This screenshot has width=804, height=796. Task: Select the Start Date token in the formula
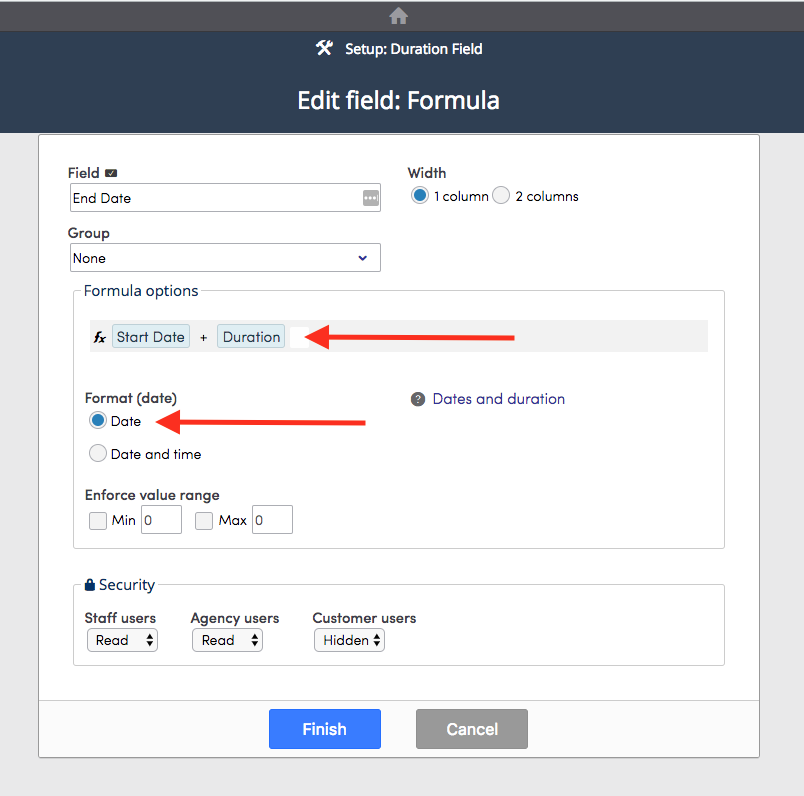(150, 336)
